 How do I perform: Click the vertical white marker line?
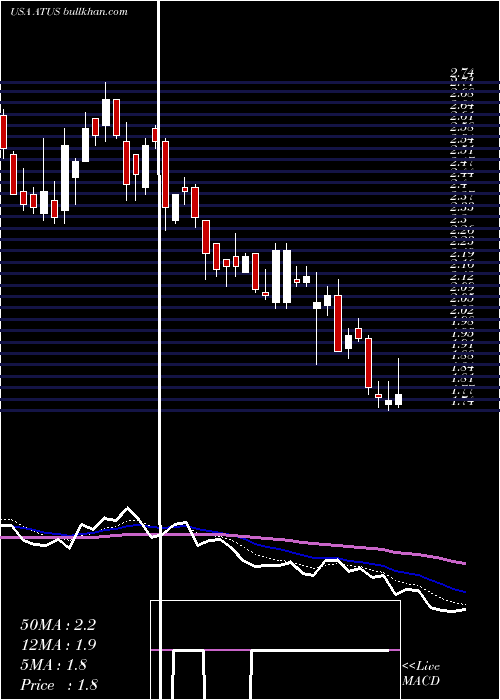click(x=159, y=348)
